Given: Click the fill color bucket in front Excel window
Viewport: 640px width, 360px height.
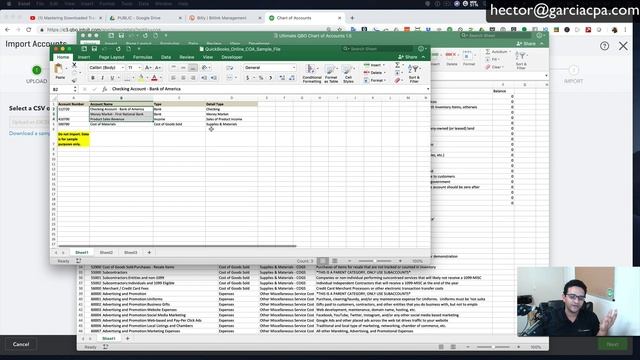Looking at the screenshot, I should click(x=141, y=78).
